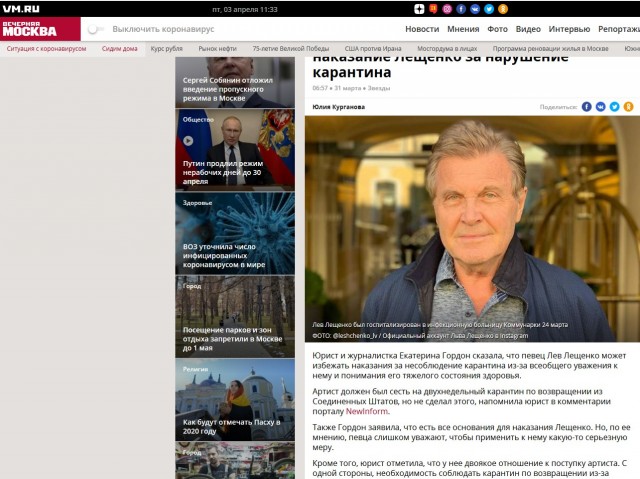Viewport: 640px width, 479px height.
Task: Open Odnoklassniki icon in top black bar
Action: tap(503, 9)
